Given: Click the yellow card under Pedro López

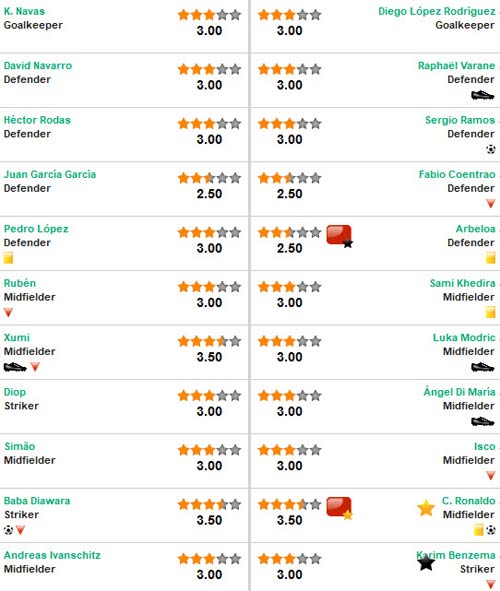Looking at the screenshot, I should pos(8,258).
